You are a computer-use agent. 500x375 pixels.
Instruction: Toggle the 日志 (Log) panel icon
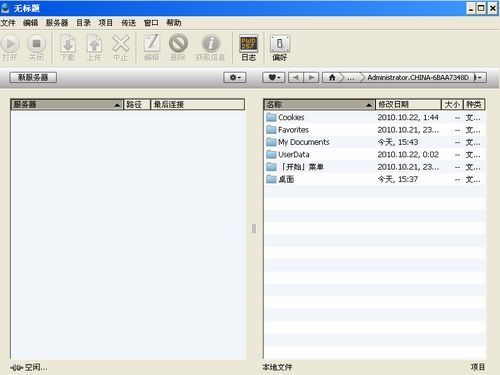(249, 44)
